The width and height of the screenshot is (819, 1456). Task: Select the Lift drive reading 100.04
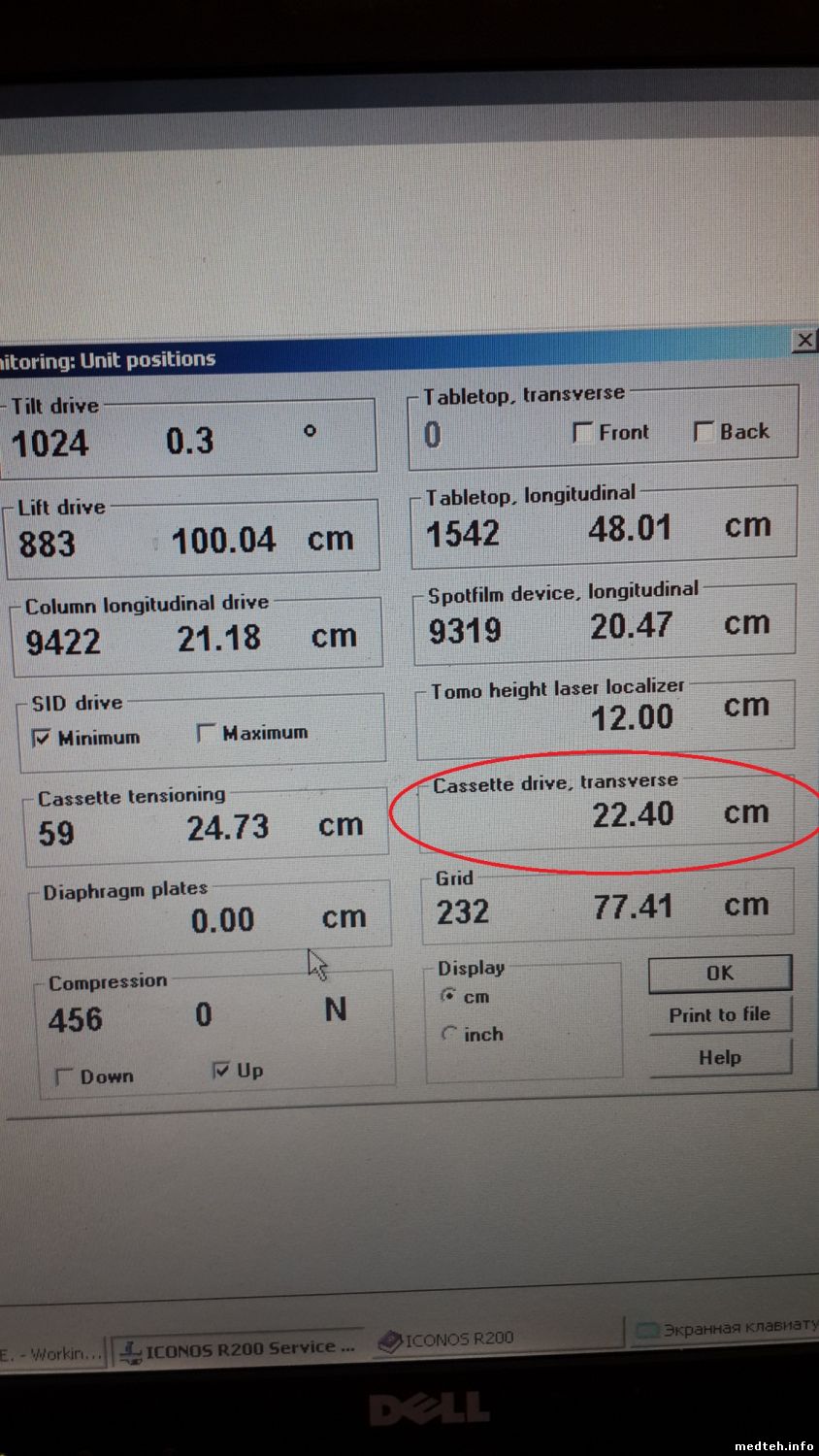pyautogui.click(x=223, y=541)
